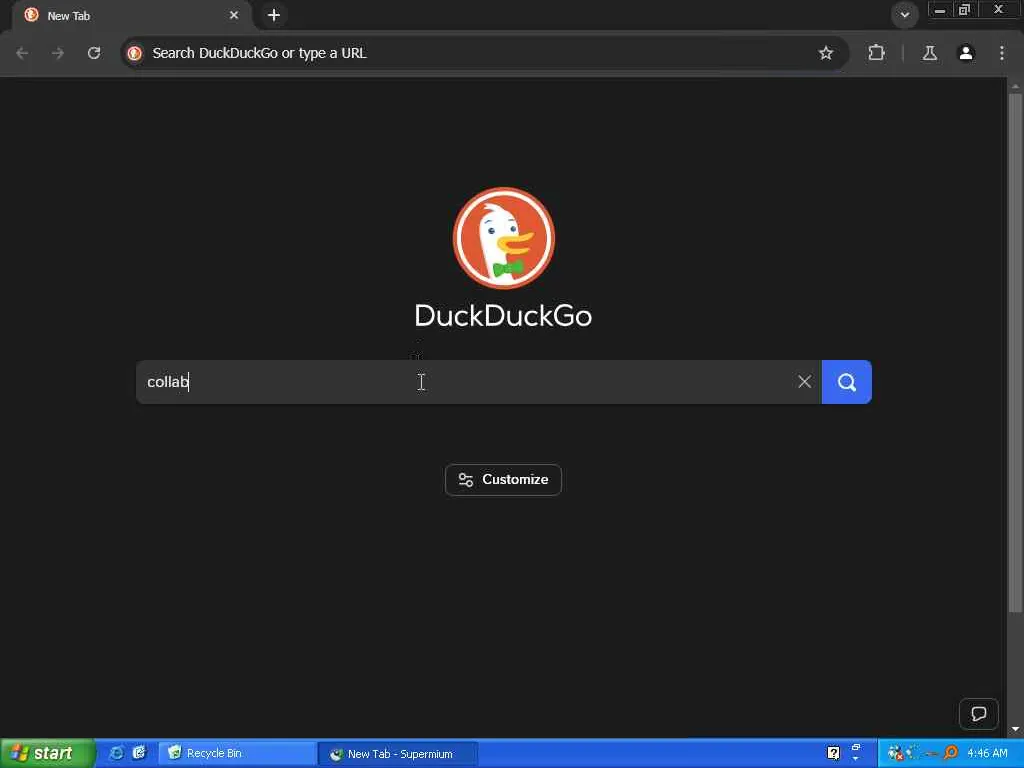Click the tray security alert icon
1024x768 pixels.
coord(894,753)
